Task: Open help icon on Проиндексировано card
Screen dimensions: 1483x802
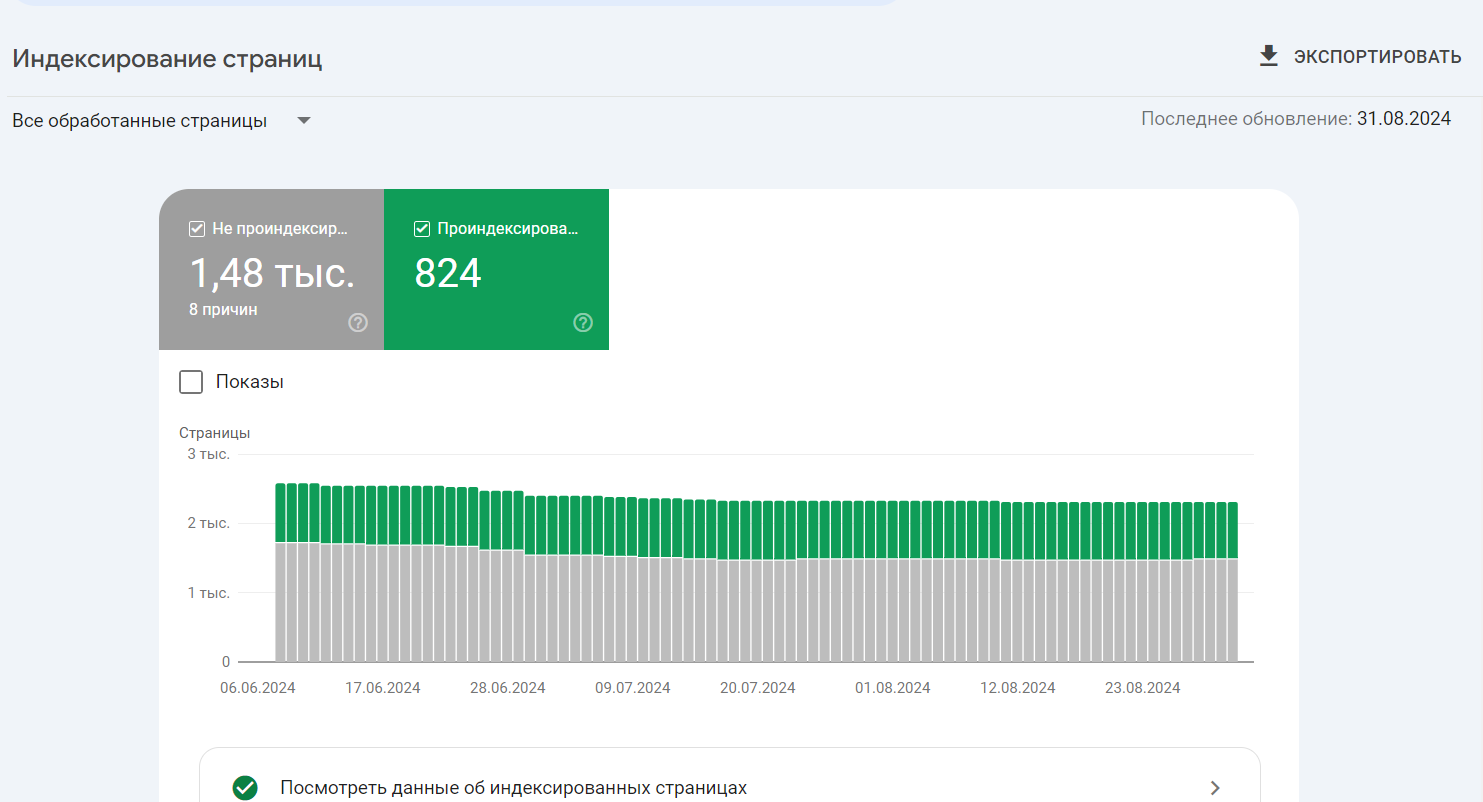Action: point(584,323)
